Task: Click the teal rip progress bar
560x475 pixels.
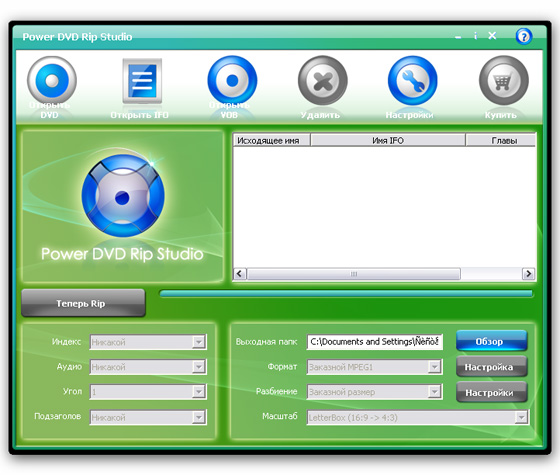Action: (346, 294)
